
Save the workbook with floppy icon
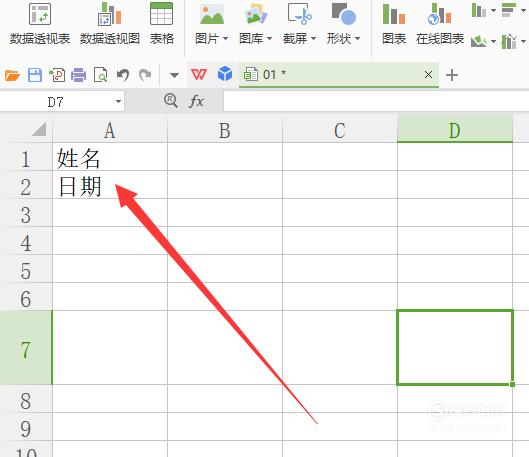pos(35,75)
